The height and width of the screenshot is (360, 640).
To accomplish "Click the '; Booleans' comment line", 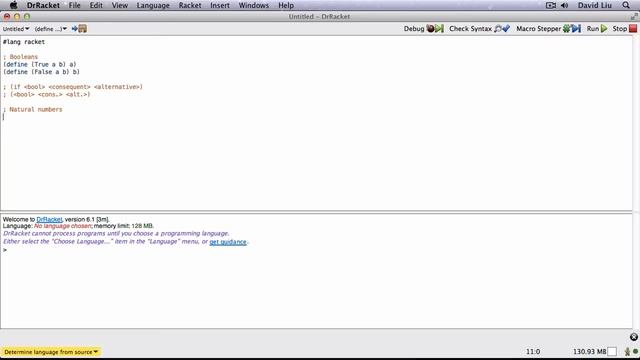I will pyautogui.click(x=20, y=57).
